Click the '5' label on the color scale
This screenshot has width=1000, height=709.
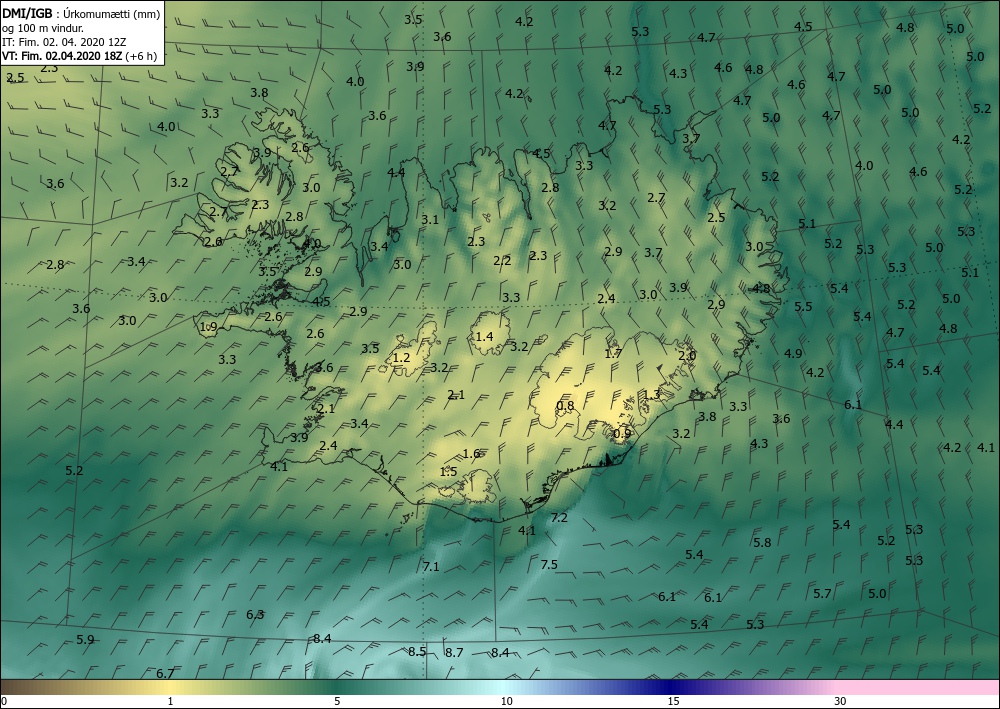point(337,701)
